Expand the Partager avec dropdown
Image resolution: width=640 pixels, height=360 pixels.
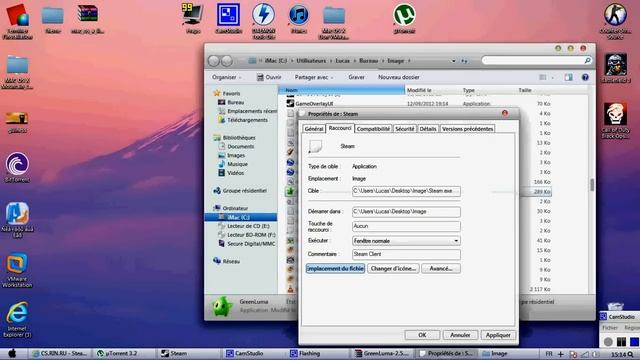[x=313, y=77]
